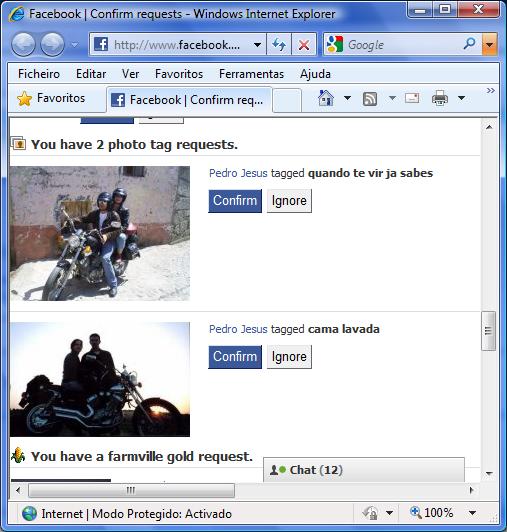The height and width of the screenshot is (532, 507).
Task: Click the horizontal scrollbar right arrow
Action: (471, 490)
